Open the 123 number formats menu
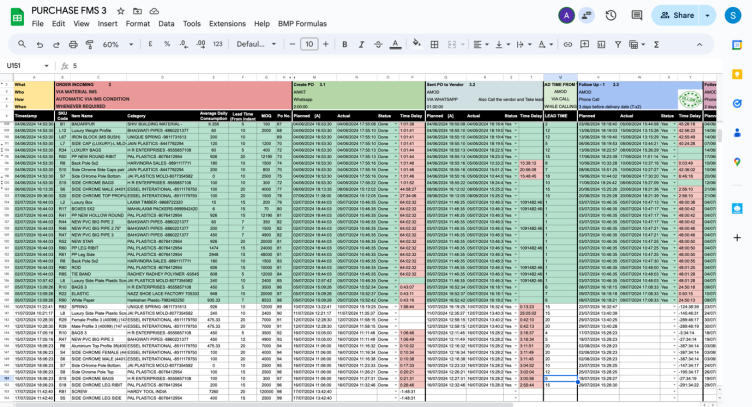The width and height of the screenshot is (752, 407). 218,44
